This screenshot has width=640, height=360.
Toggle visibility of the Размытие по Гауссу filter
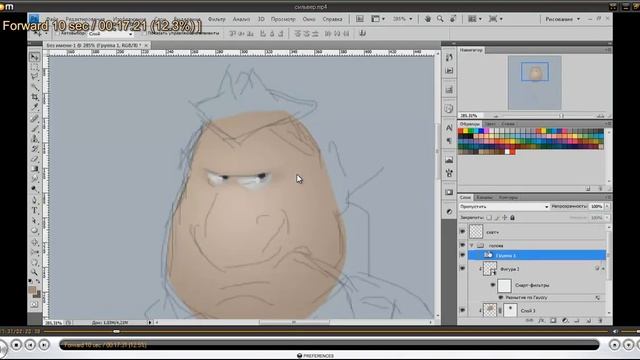click(501, 298)
